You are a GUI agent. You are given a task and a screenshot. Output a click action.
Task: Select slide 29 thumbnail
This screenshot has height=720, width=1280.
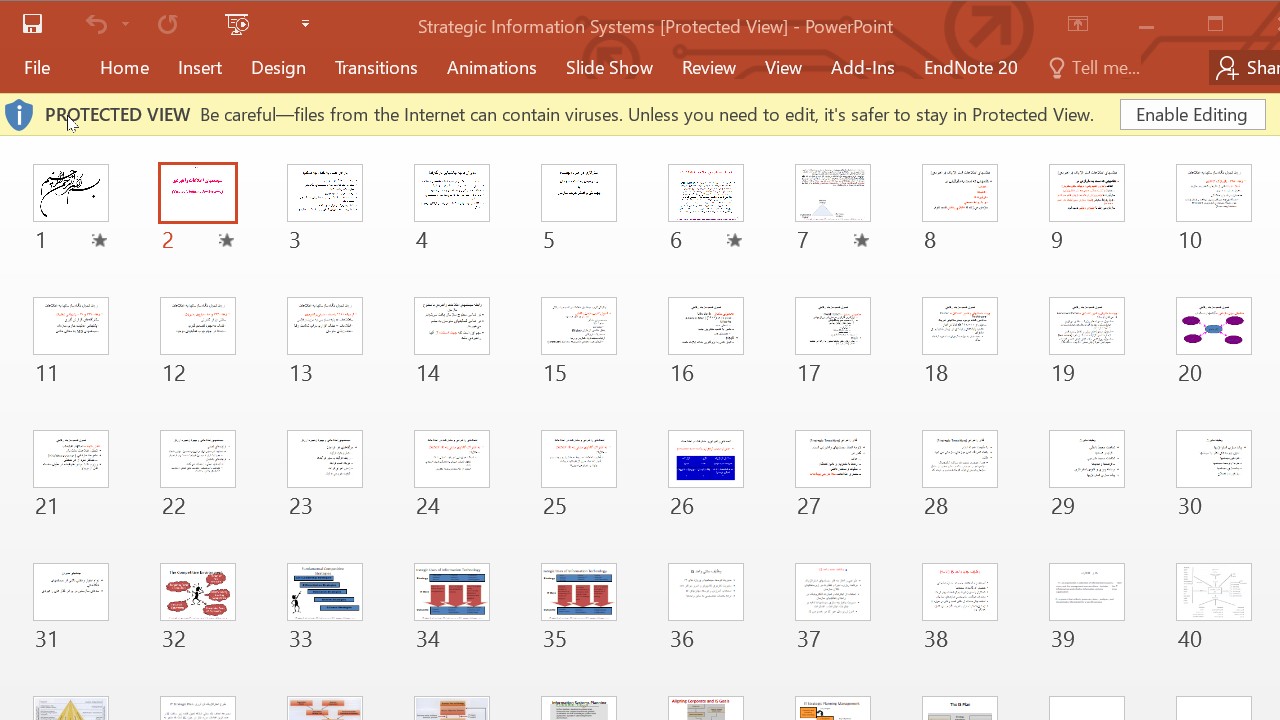point(1087,459)
